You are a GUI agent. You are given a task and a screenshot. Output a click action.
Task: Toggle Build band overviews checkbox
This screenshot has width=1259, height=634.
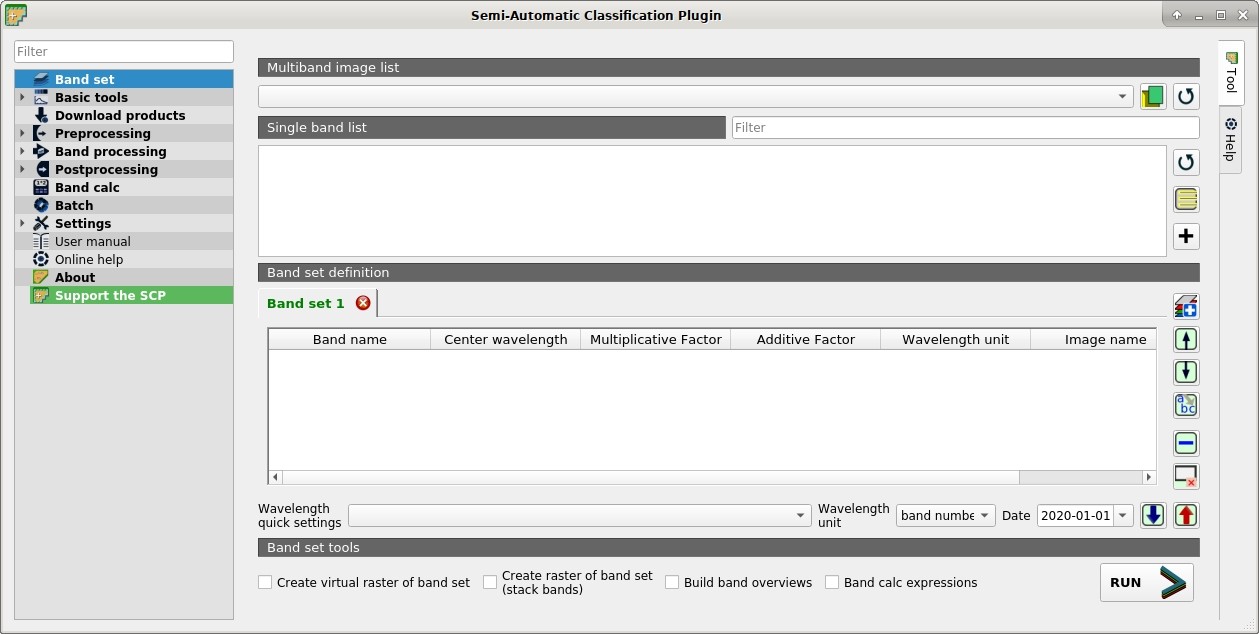point(672,582)
